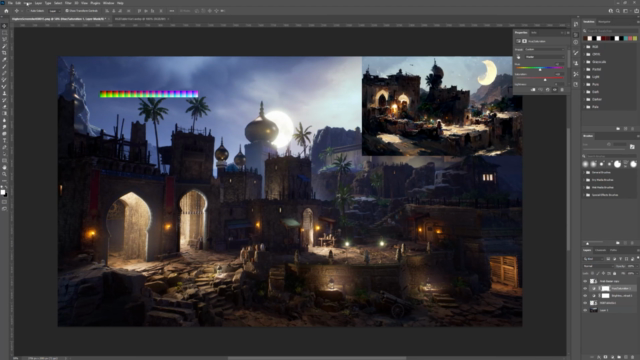Delete adjustment layer via Properties trash icon
This screenshot has width=640, height=360.
[x=562, y=90]
